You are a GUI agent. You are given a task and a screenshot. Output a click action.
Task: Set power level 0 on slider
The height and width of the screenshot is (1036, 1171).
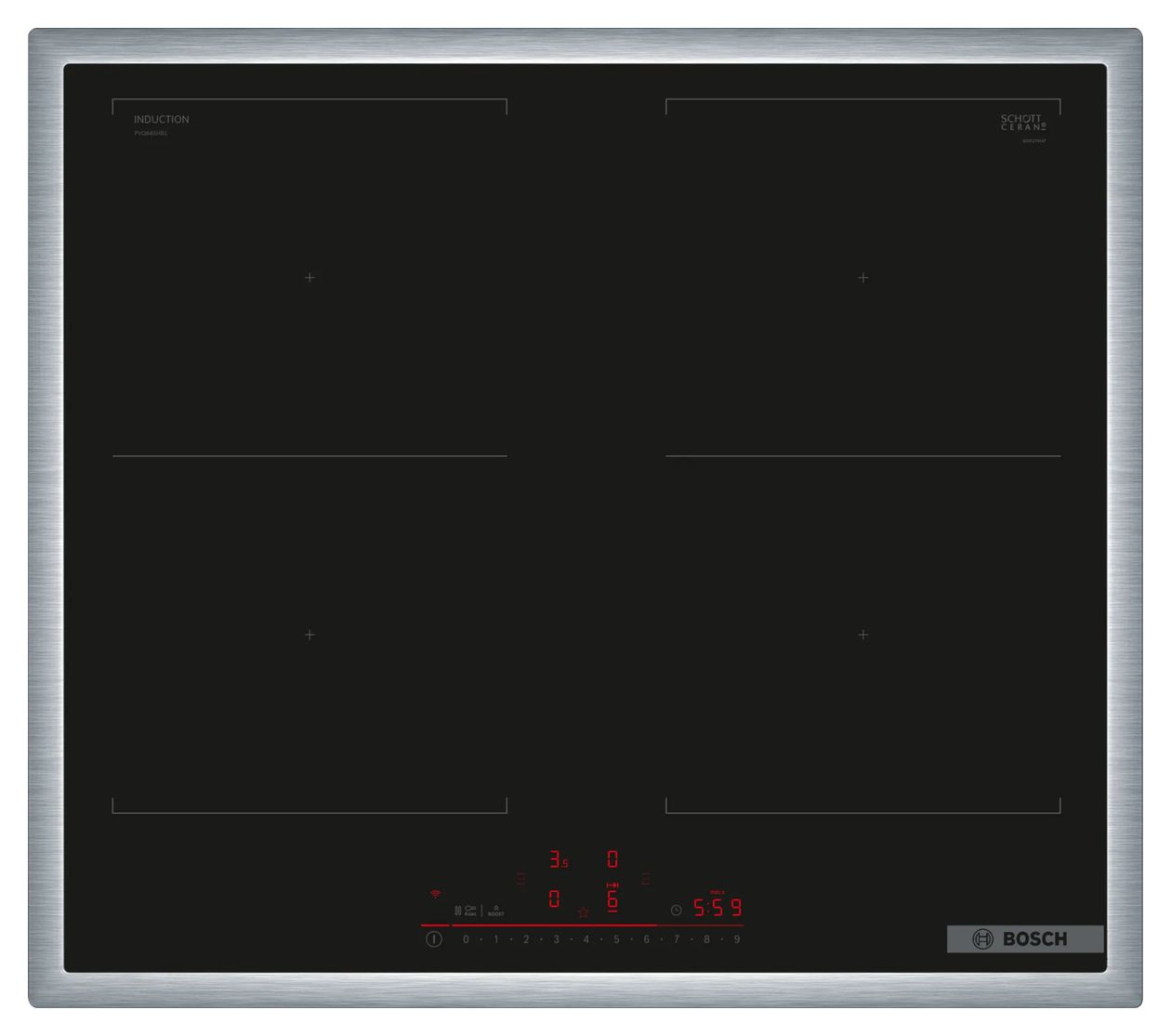467,939
